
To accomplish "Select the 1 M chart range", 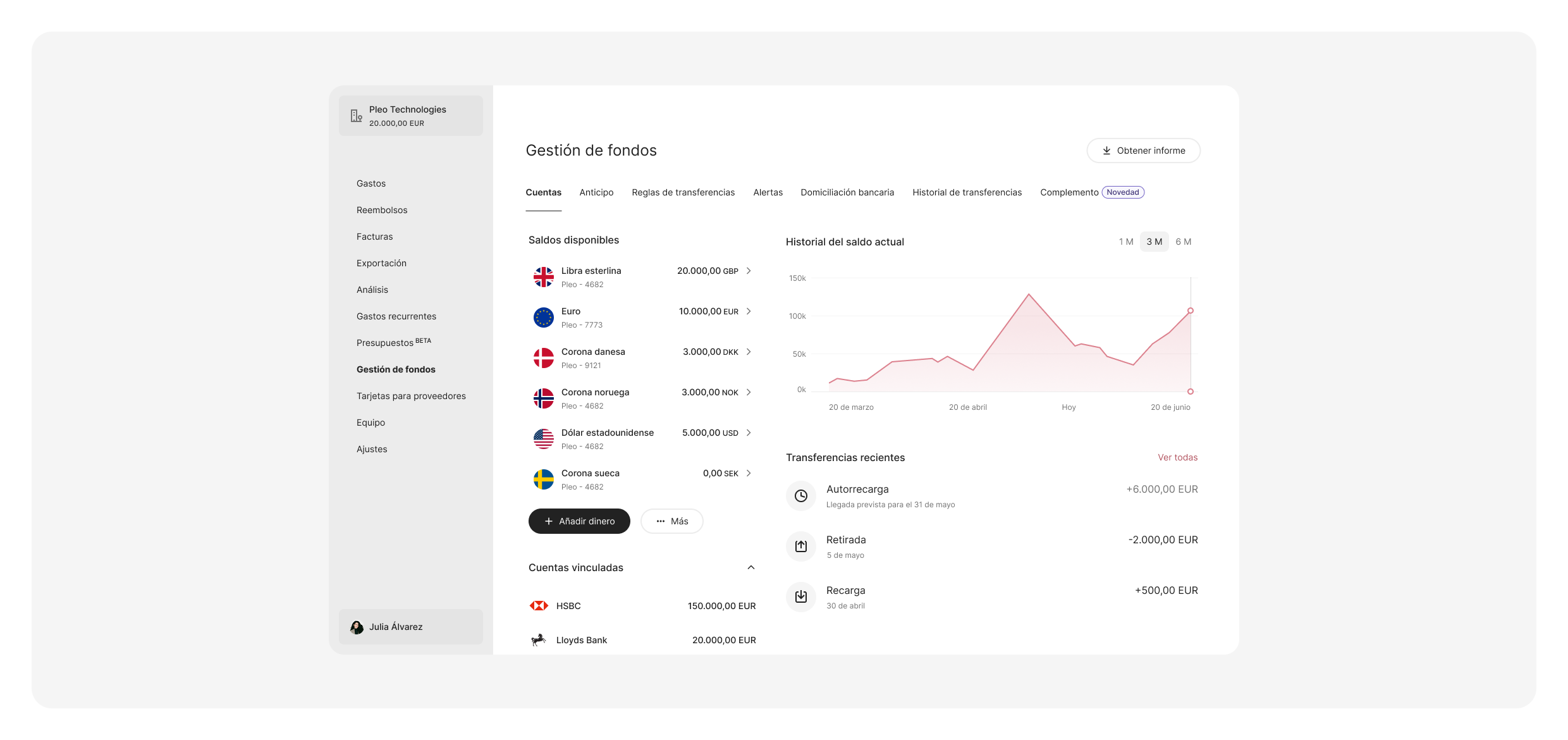I will click(x=1125, y=242).
